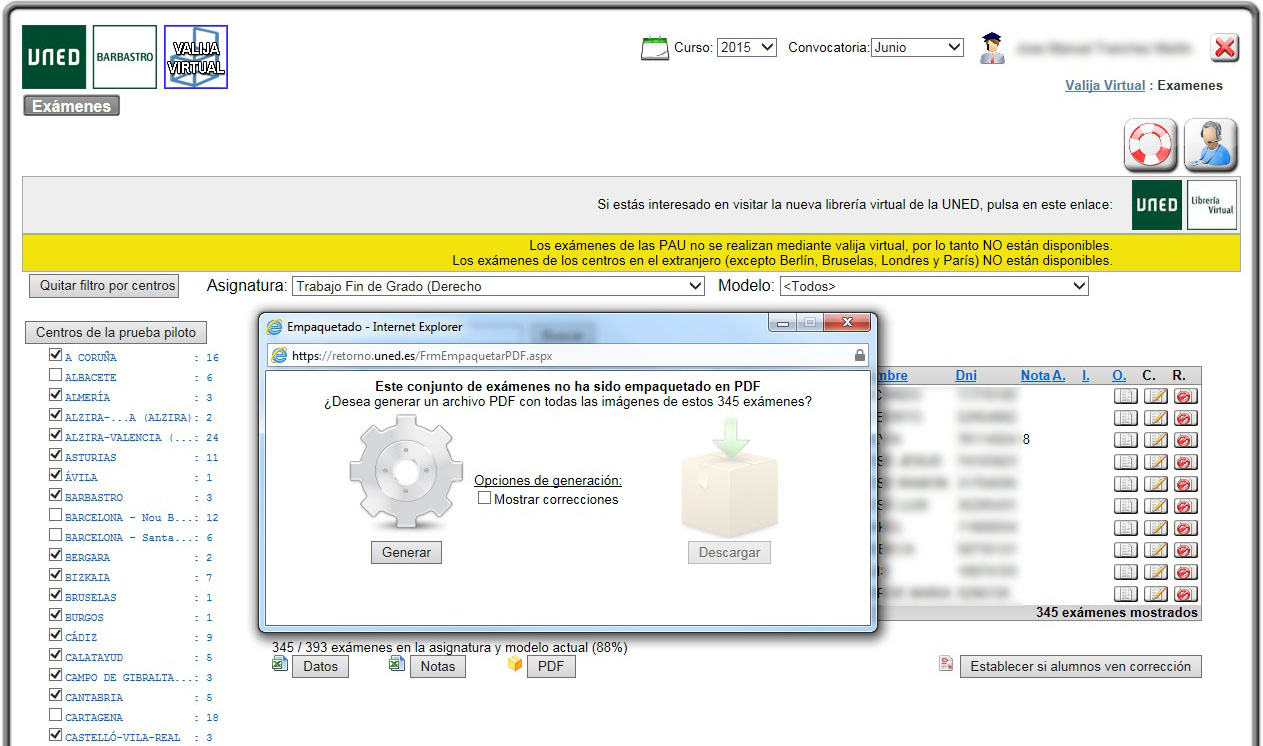Click the graduate user avatar icon
Viewport: 1263px width, 746px height.
992,48
